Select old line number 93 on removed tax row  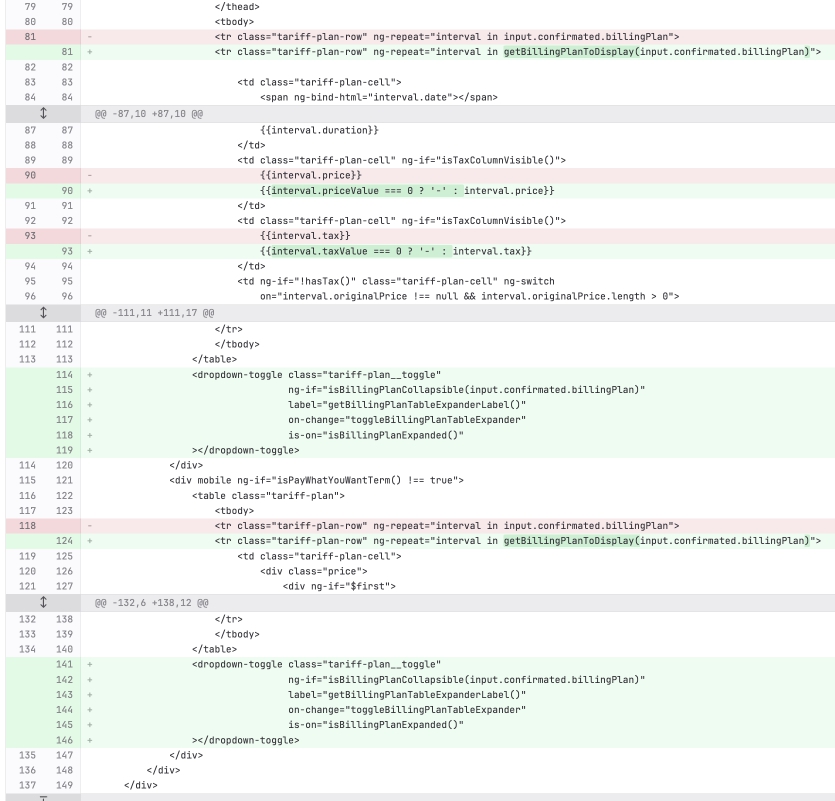pyautogui.click(x=30, y=235)
